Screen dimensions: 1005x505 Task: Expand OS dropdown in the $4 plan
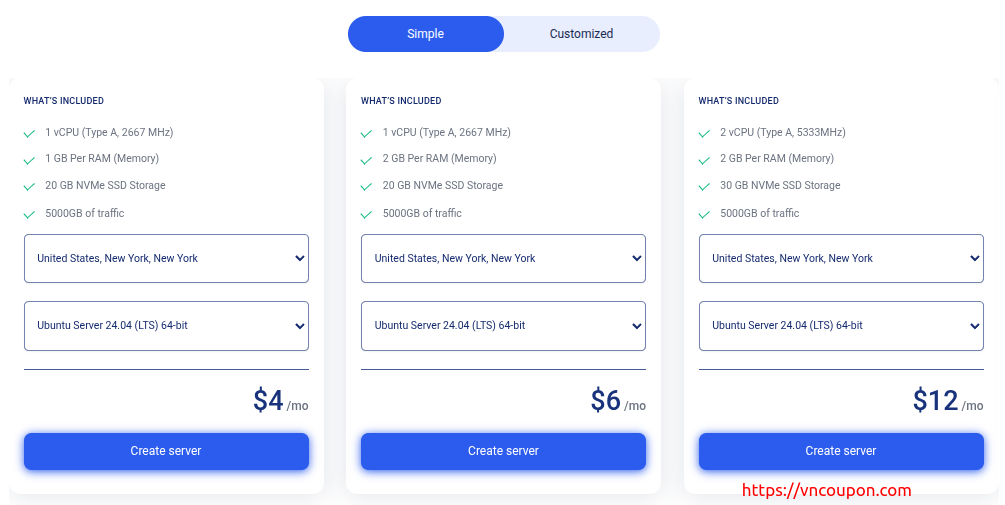pyautogui.click(x=166, y=326)
